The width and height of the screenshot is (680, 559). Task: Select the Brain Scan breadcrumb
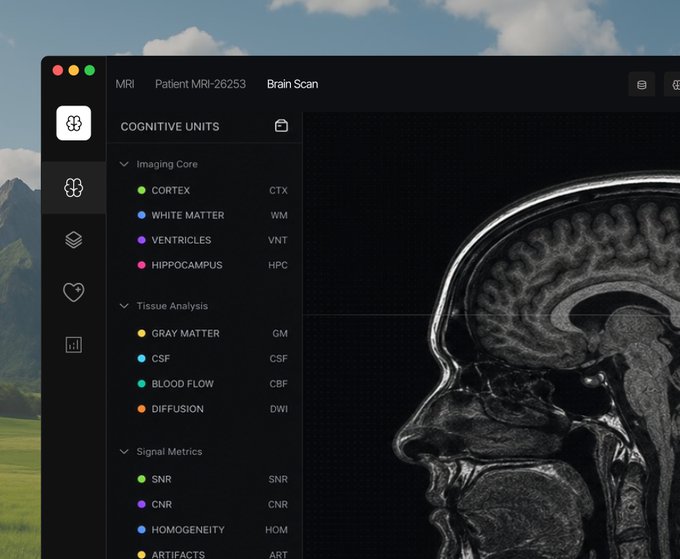point(292,84)
